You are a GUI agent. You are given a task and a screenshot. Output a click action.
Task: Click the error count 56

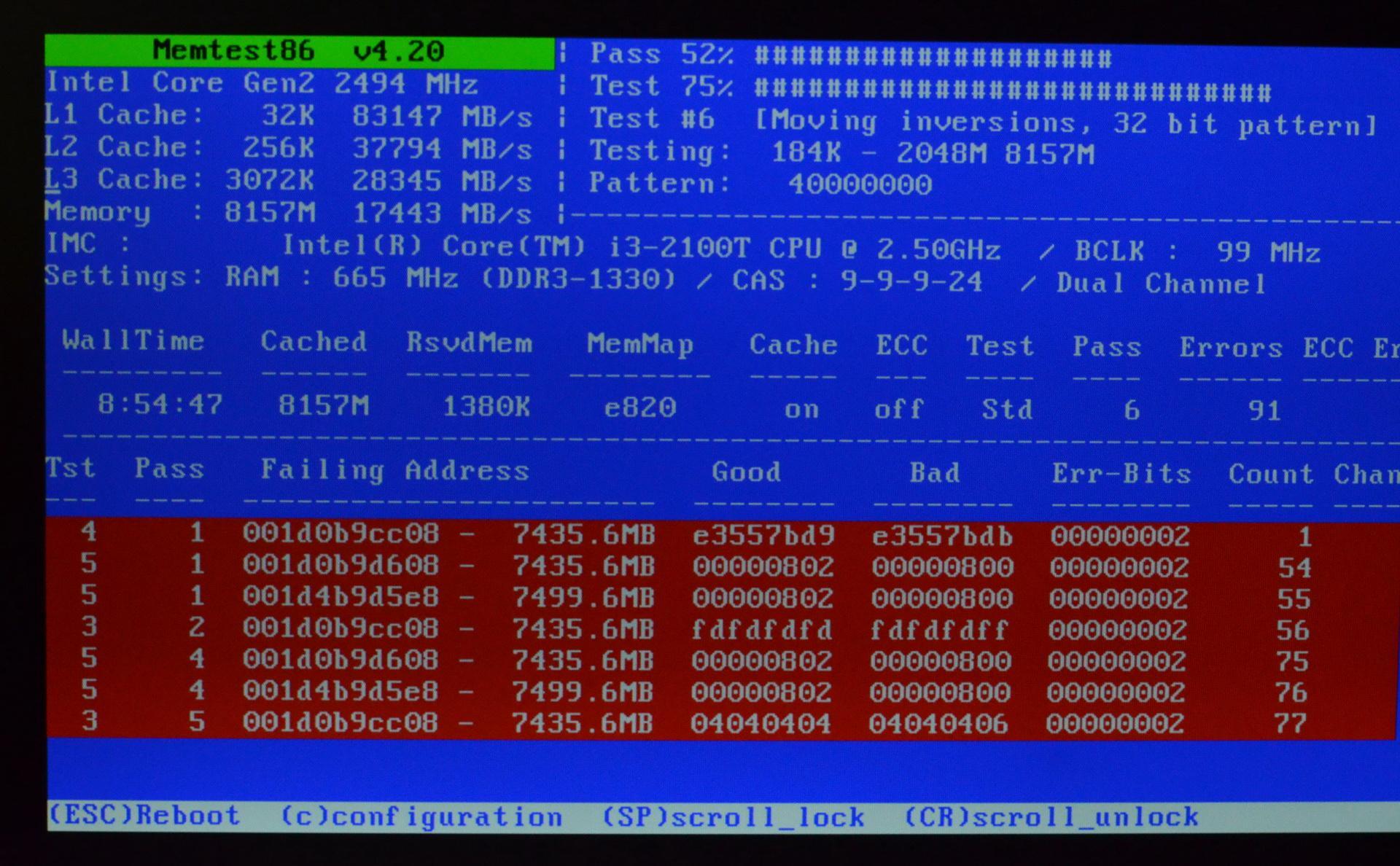click(1293, 631)
